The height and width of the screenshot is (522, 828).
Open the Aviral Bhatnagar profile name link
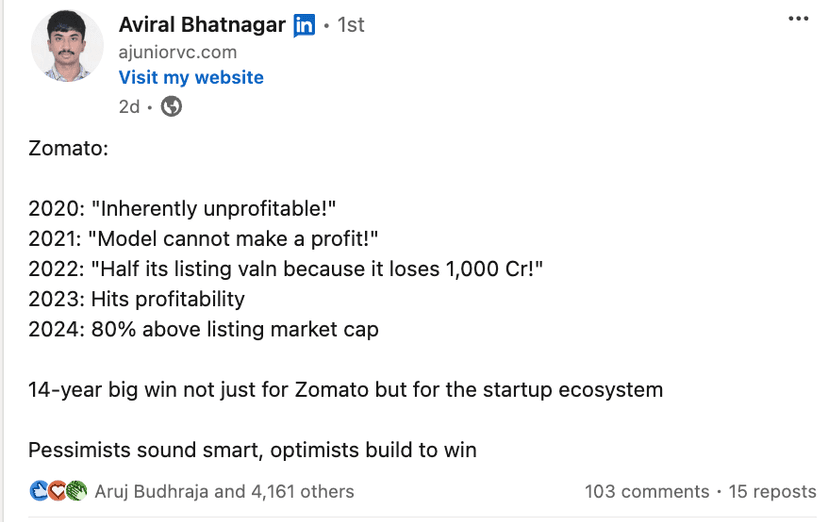click(202, 26)
